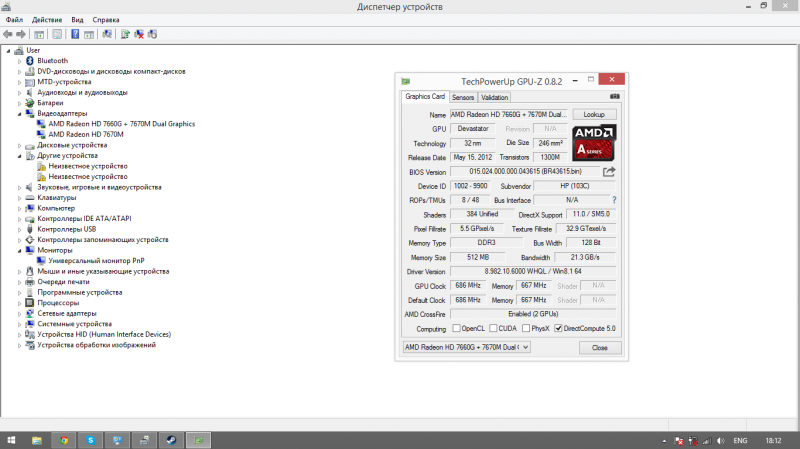Click the Driver Version field
Viewport: 800px width, 449px height.
(x=533, y=271)
